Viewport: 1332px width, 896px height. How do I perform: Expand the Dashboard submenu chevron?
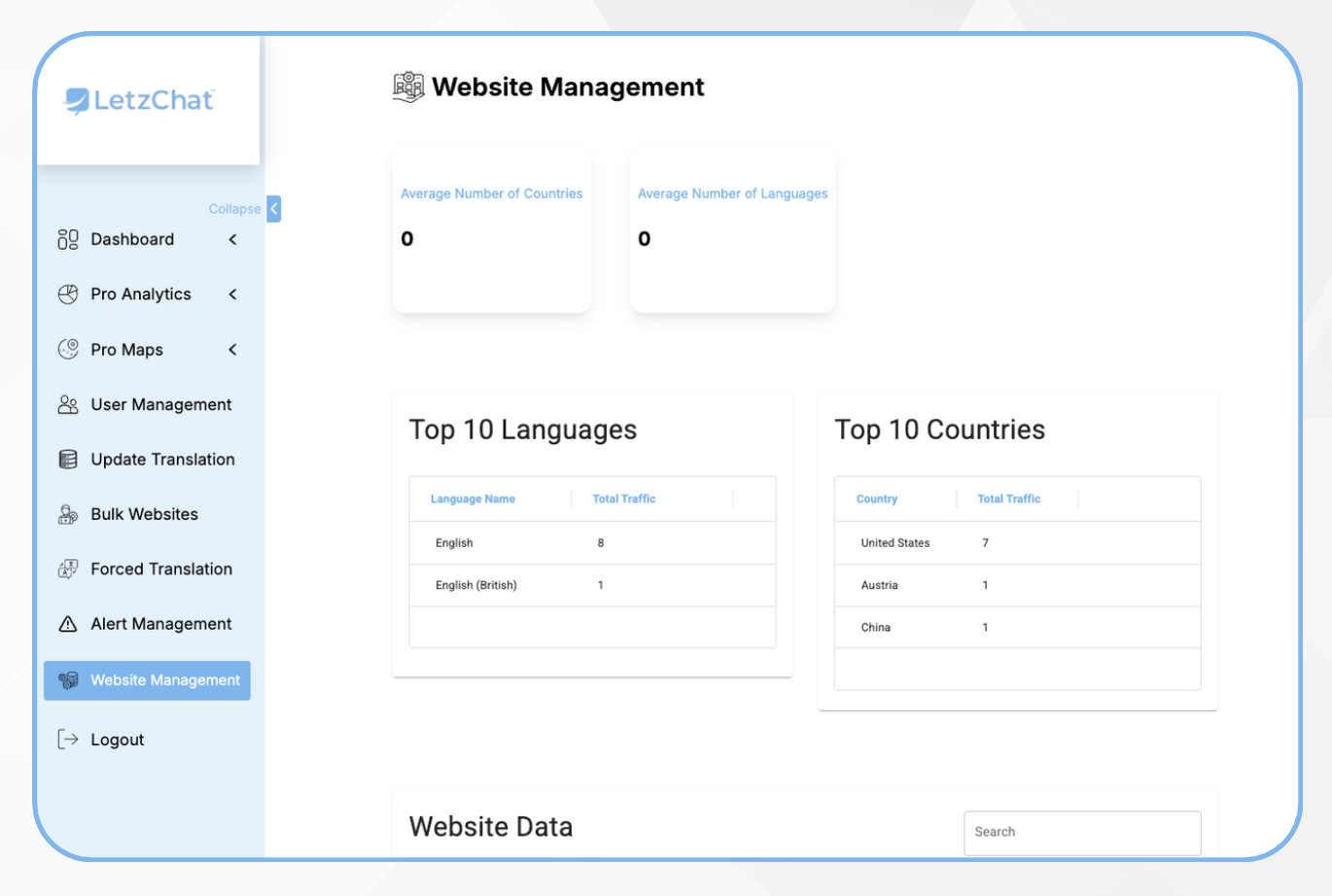[232, 239]
